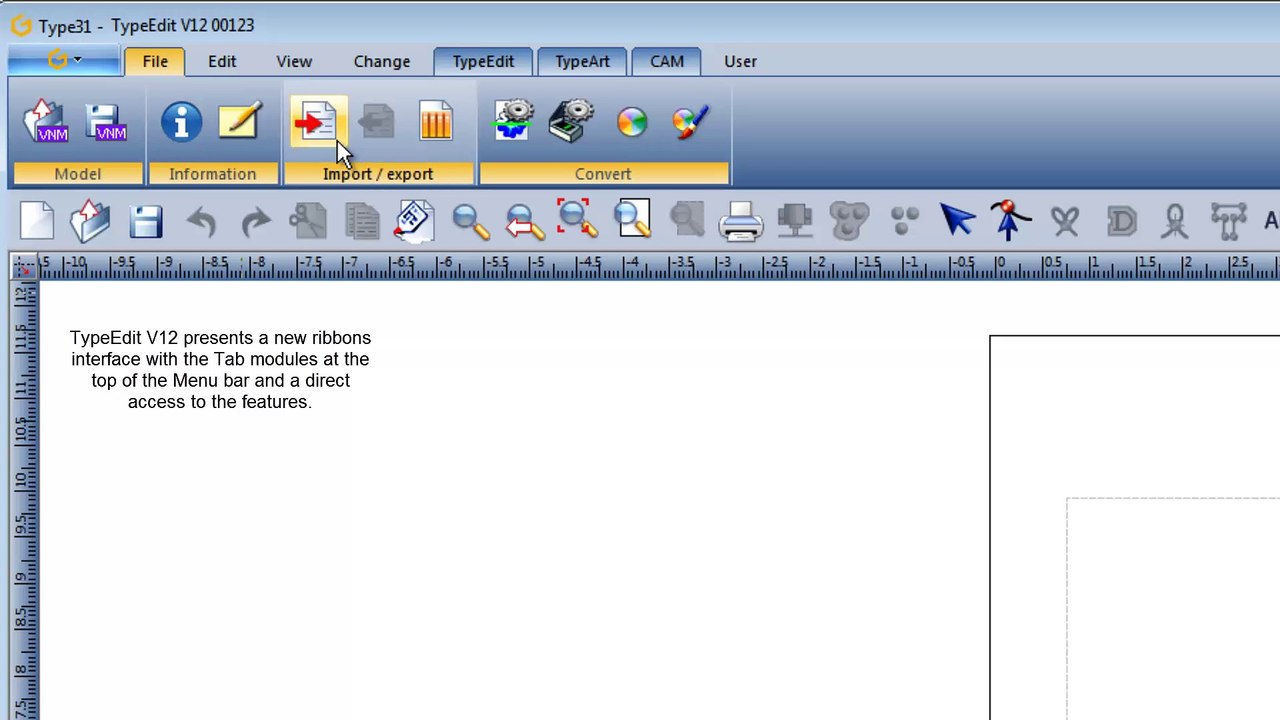The height and width of the screenshot is (720, 1280).
Task: Open the application logo dropdown menu
Action: point(64,61)
